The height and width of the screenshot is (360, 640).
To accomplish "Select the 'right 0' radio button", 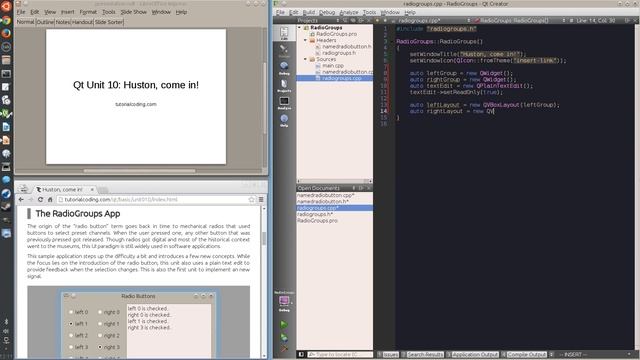I will [x=100, y=312].
